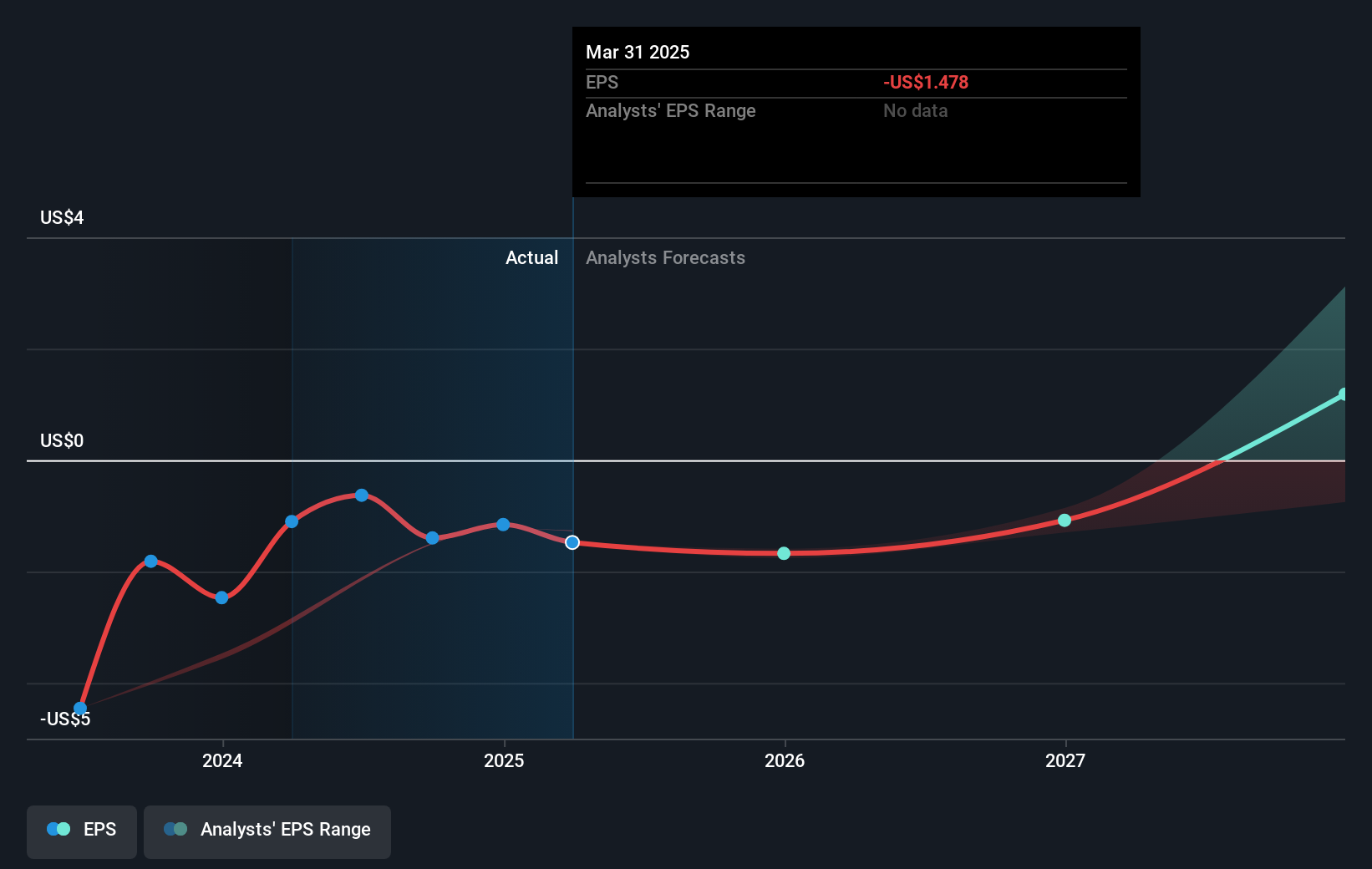Screen dimensions: 1372x869
Task: Click the Actual section label
Action: (x=531, y=258)
